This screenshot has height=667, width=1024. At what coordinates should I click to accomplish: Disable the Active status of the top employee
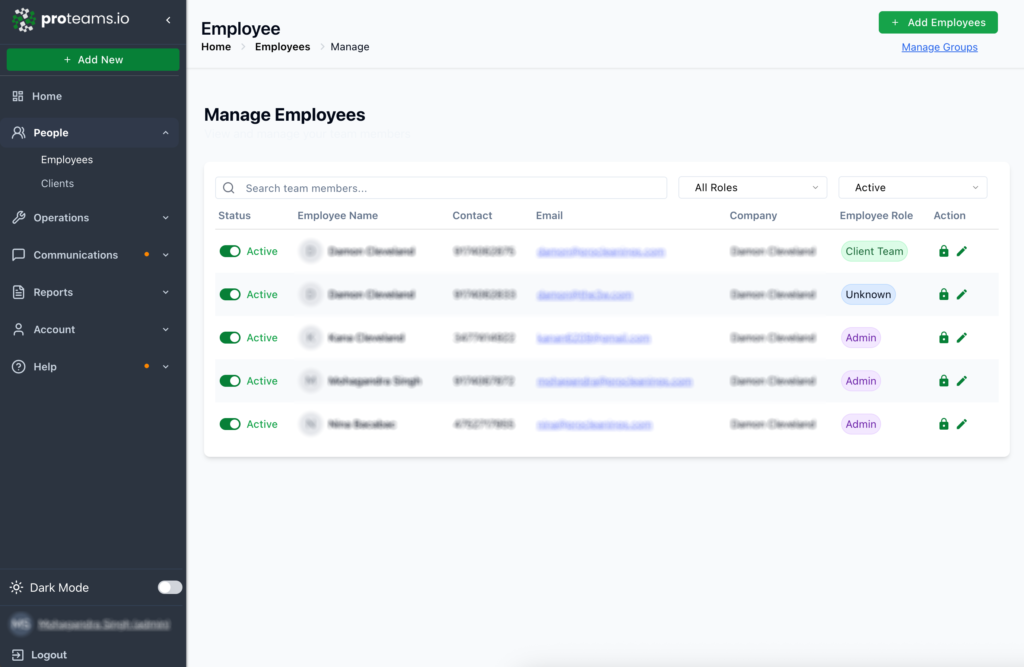[230, 251]
